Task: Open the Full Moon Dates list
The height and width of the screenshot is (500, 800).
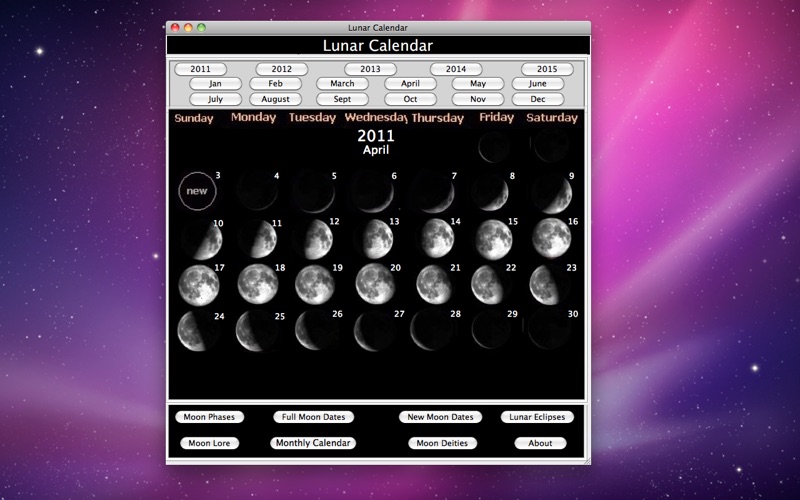Action: tap(313, 417)
